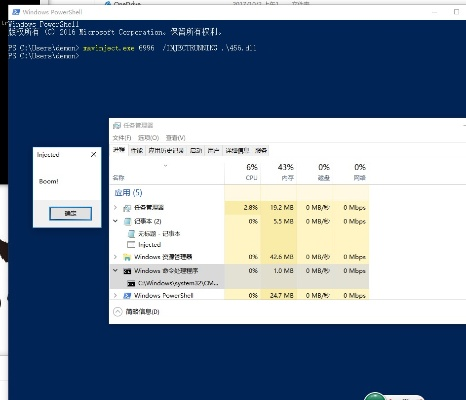Open the 文件(F) menu in Task Manager
This screenshot has width=466, height=400.
(122, 138)
